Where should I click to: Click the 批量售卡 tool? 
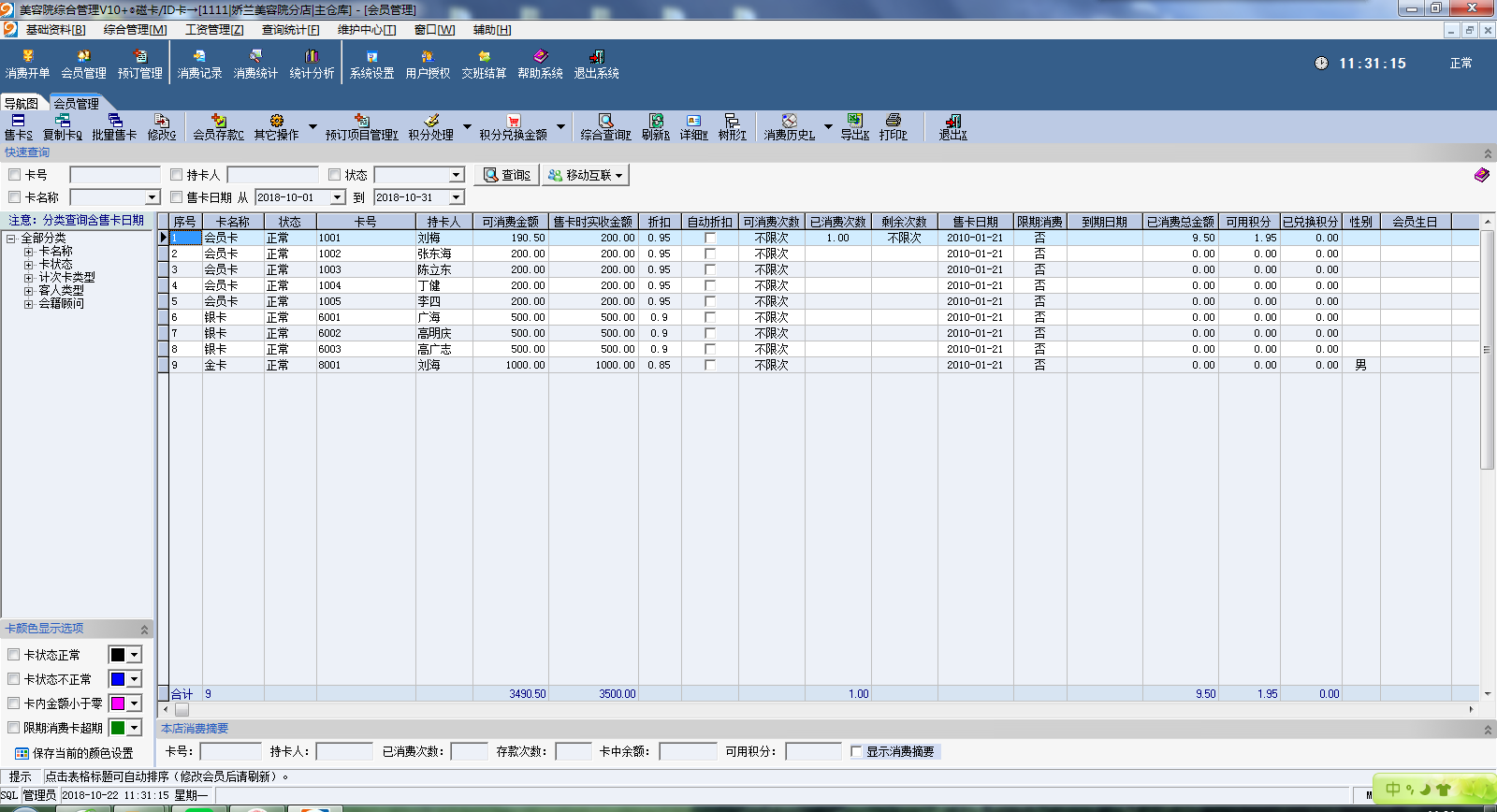point(114,127)
